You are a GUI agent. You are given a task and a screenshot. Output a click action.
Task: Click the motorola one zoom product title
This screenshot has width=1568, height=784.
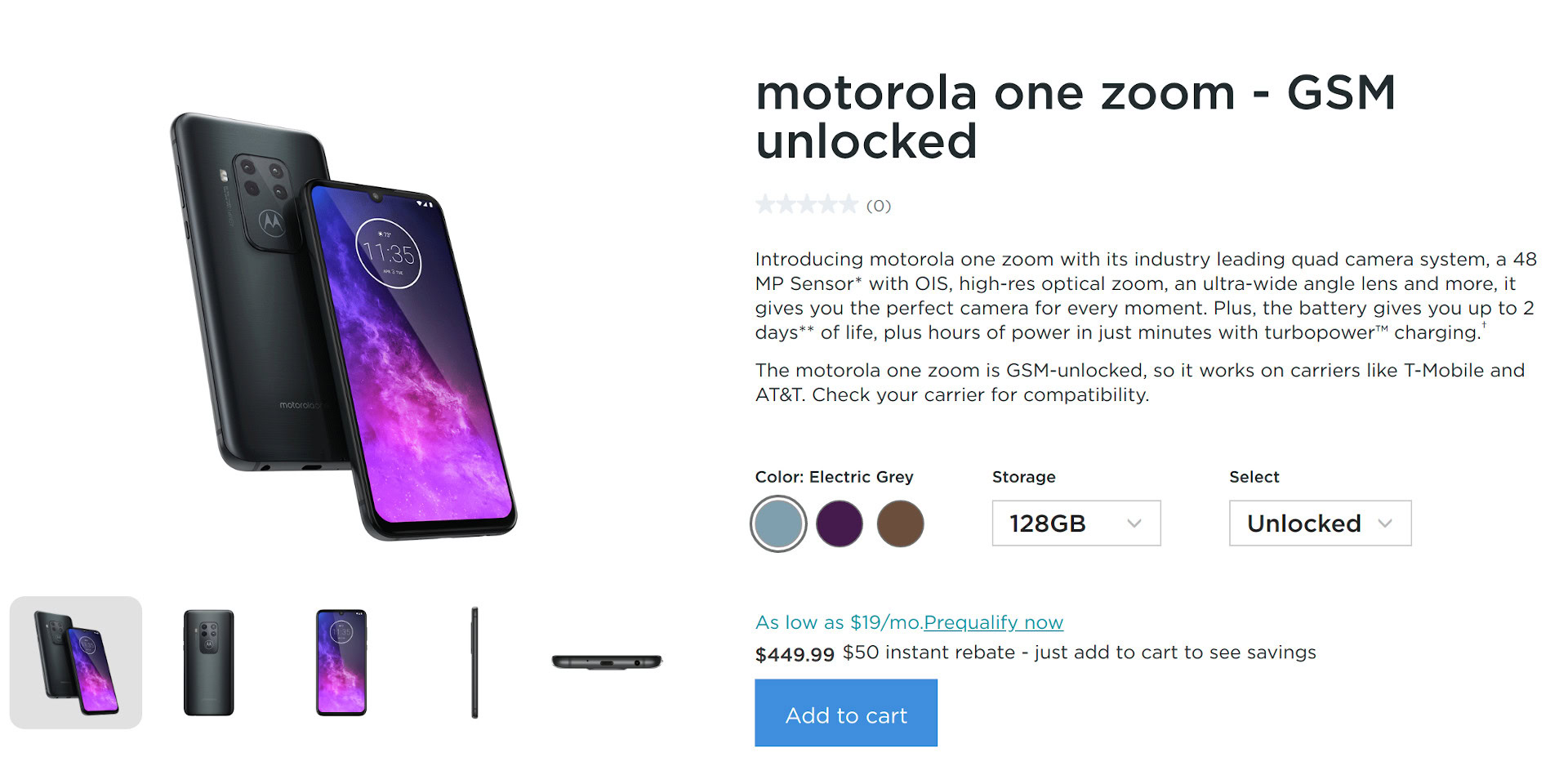(x=1075, y=116)
